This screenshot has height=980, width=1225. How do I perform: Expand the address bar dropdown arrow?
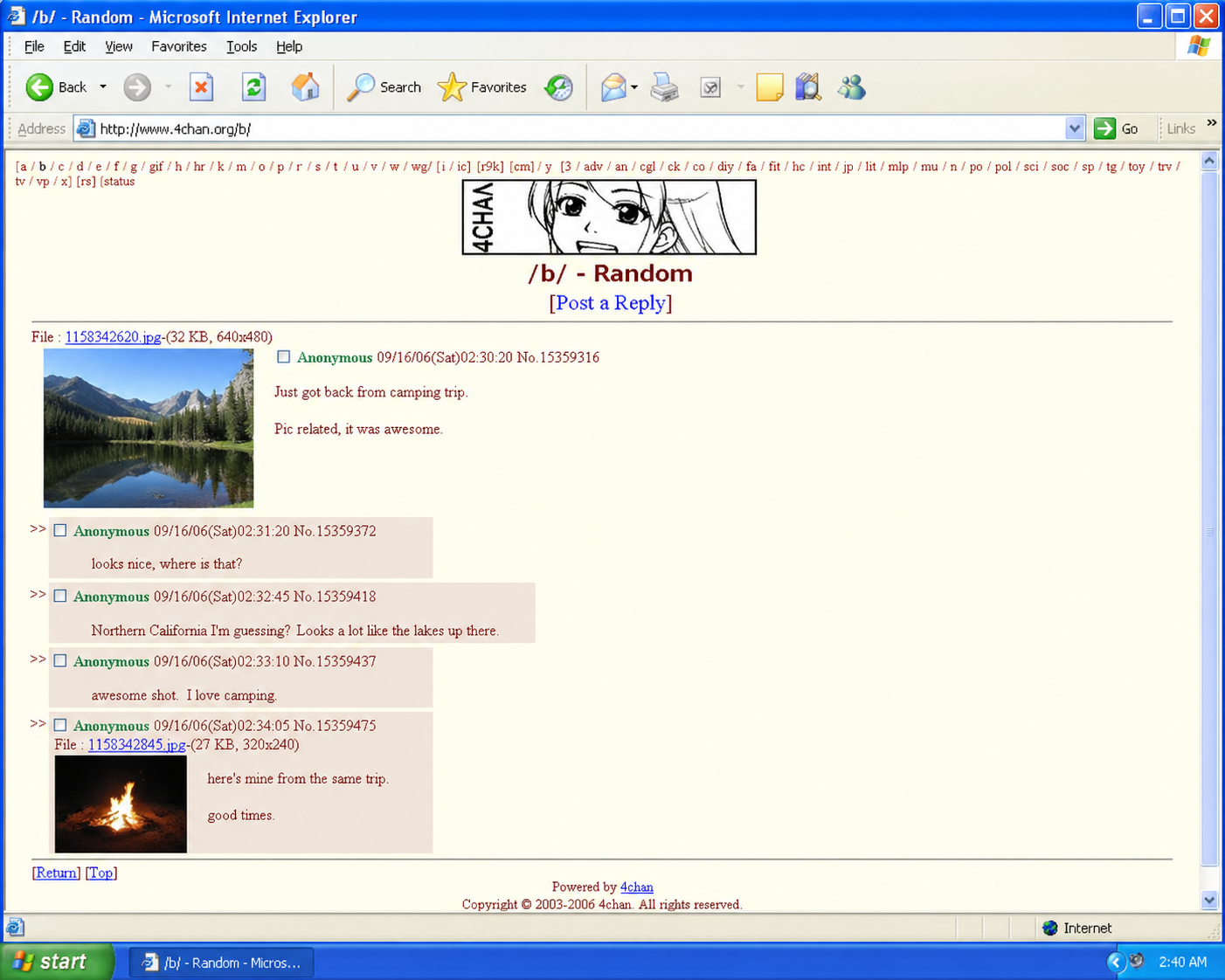(1074, 129)
